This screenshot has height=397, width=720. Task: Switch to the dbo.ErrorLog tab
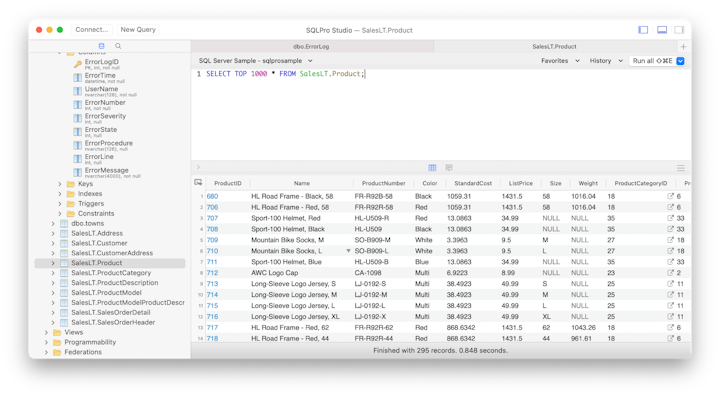point(312,46)
